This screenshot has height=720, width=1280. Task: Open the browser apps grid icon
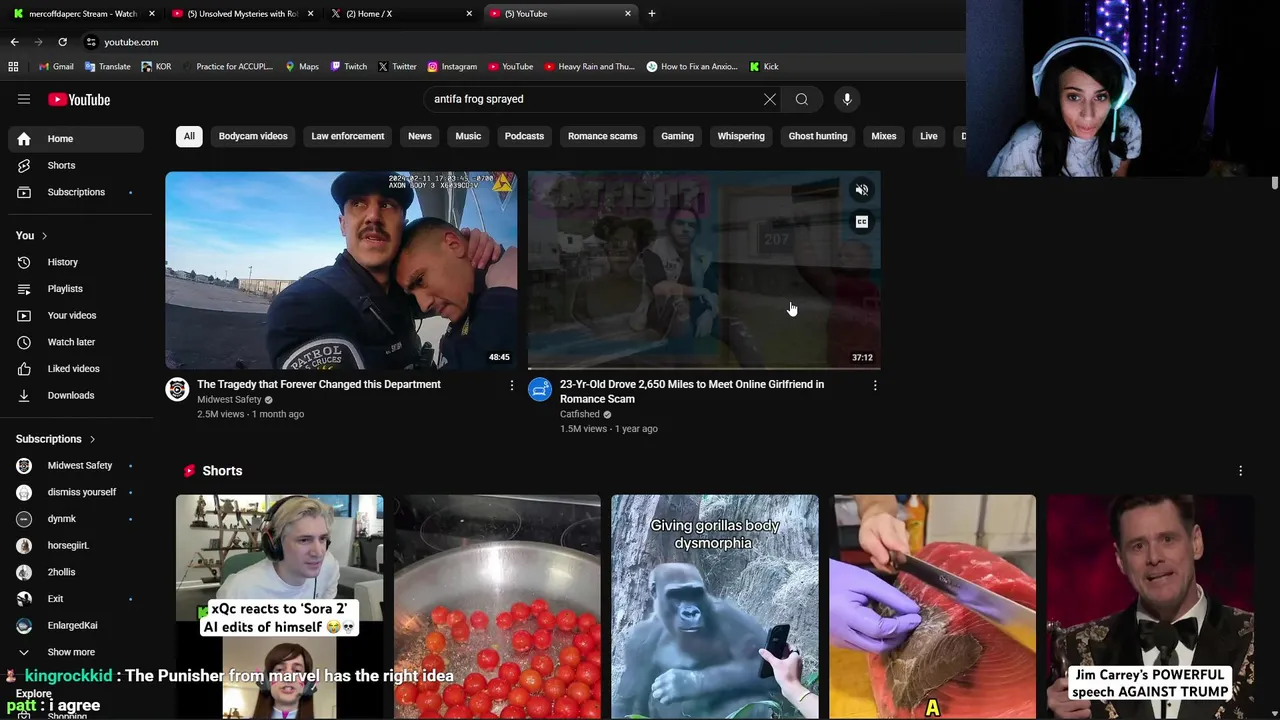pos(13,67)
